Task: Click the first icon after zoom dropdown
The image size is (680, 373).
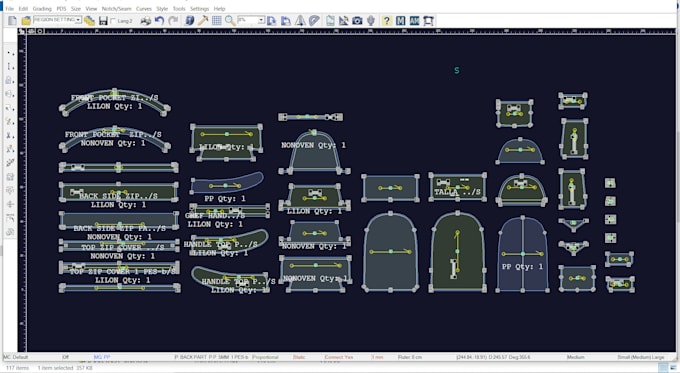Action: (x=272, y=20)
